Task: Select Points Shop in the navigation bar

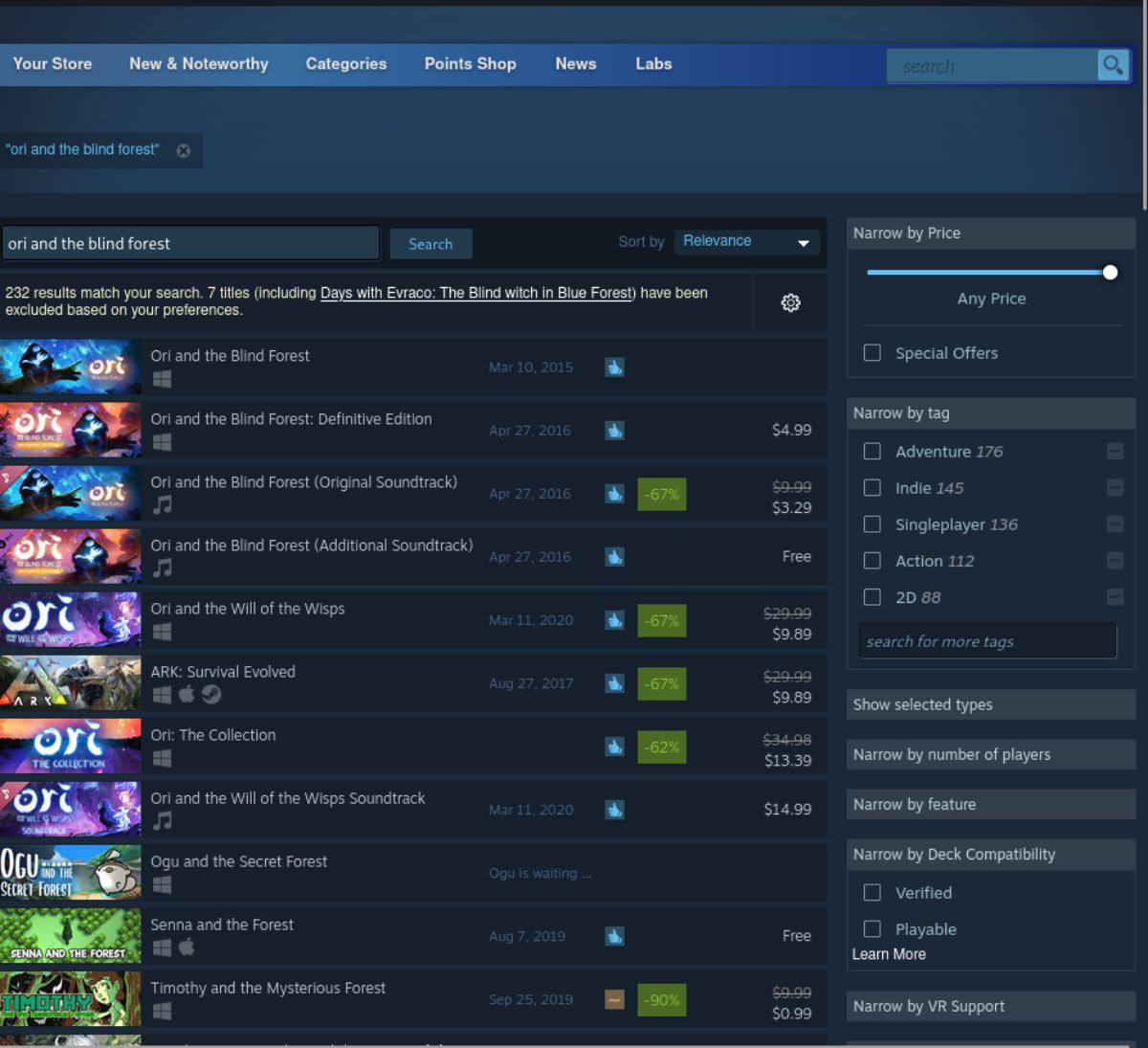Action: 470,64
